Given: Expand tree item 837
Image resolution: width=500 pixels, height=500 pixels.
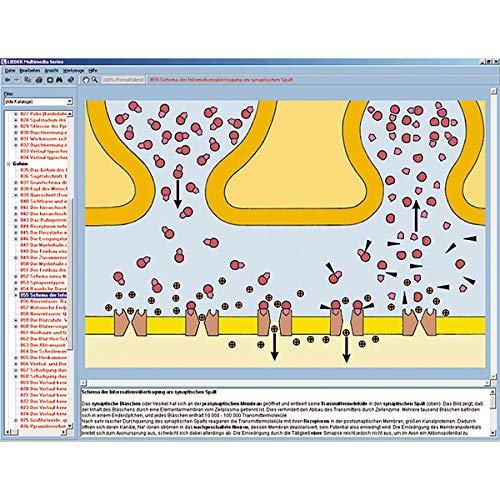Looking at the screenshot, I should (16, 183).
